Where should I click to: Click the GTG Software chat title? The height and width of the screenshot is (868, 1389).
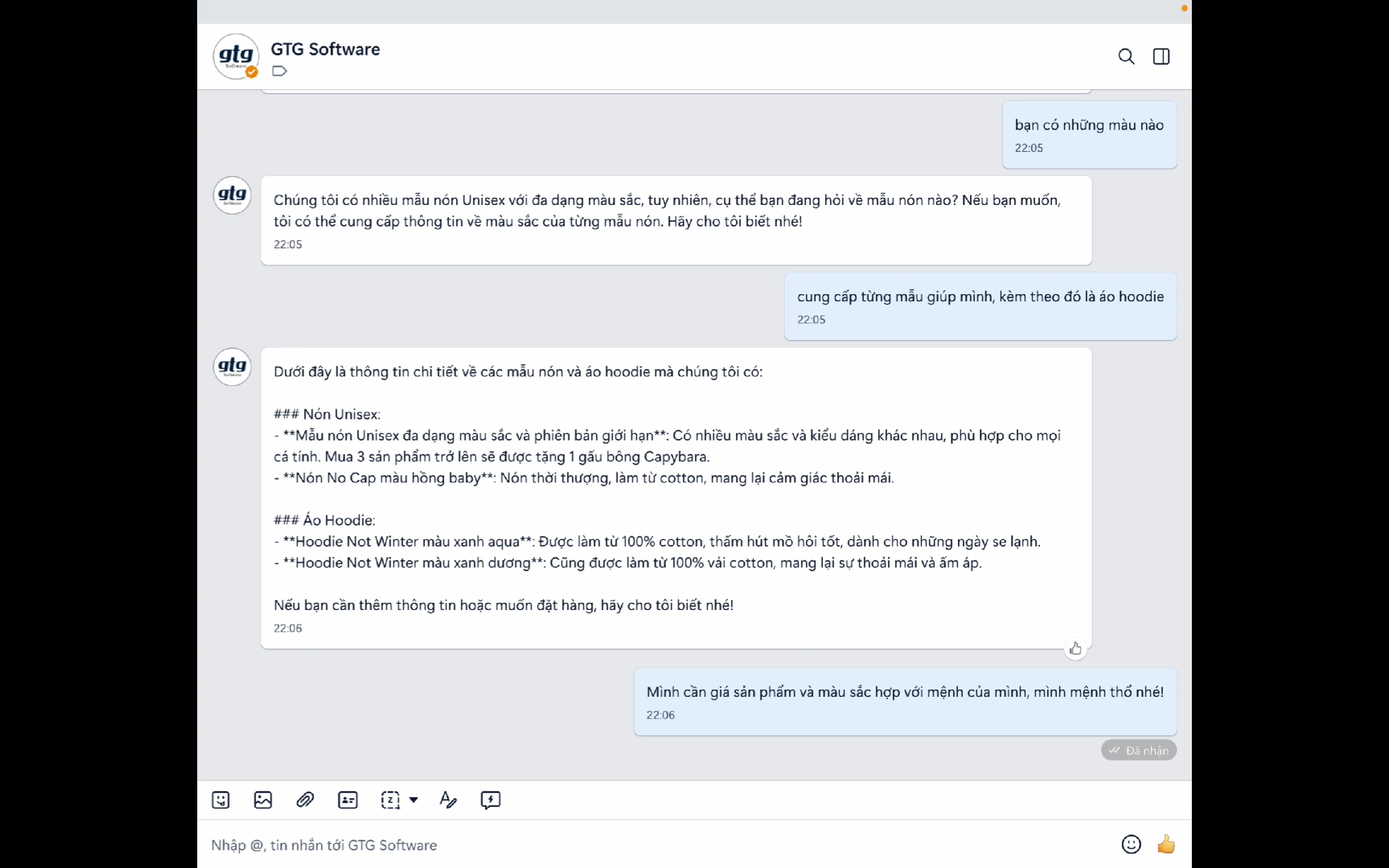325,49
